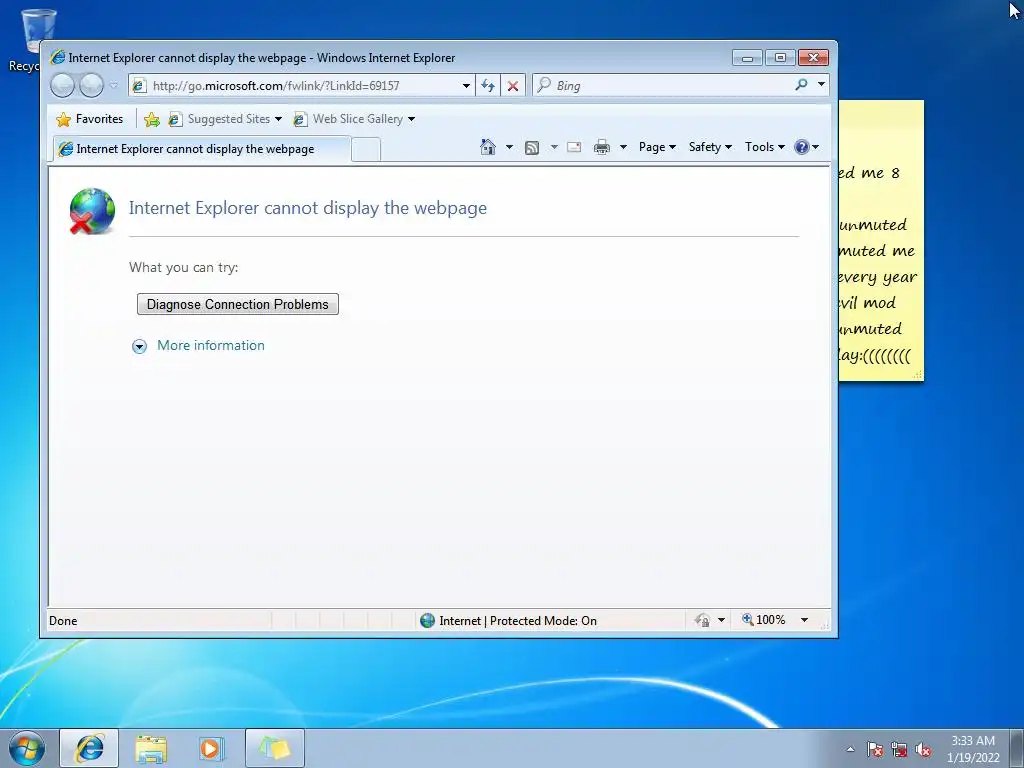Click the magnifier Search icon
This screenshot has height=768, width=1024.
801,85
